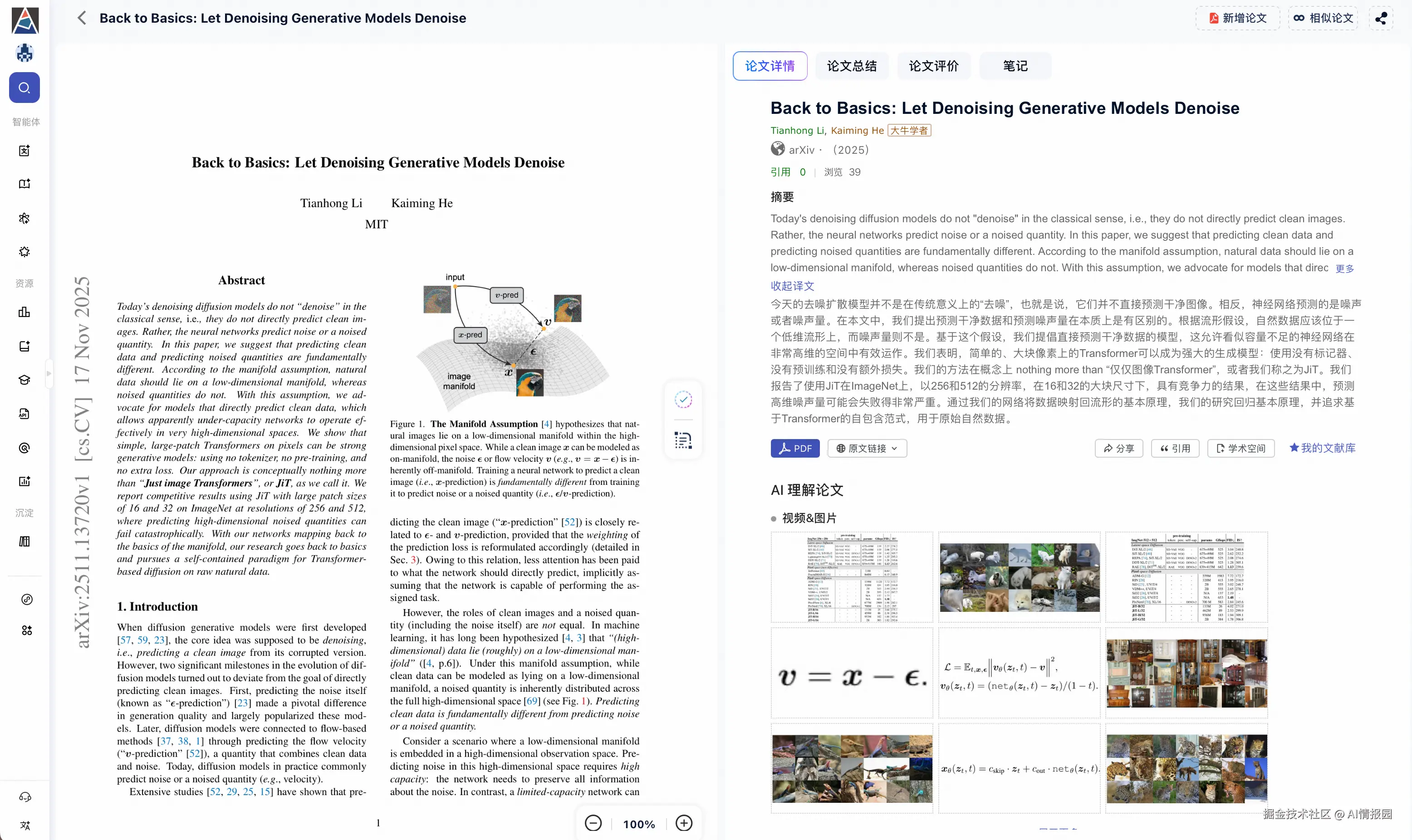Click the translate icon at sidebar bottom
The height and width of the screenshot is (840, 1412).
[x=25, y=825]
